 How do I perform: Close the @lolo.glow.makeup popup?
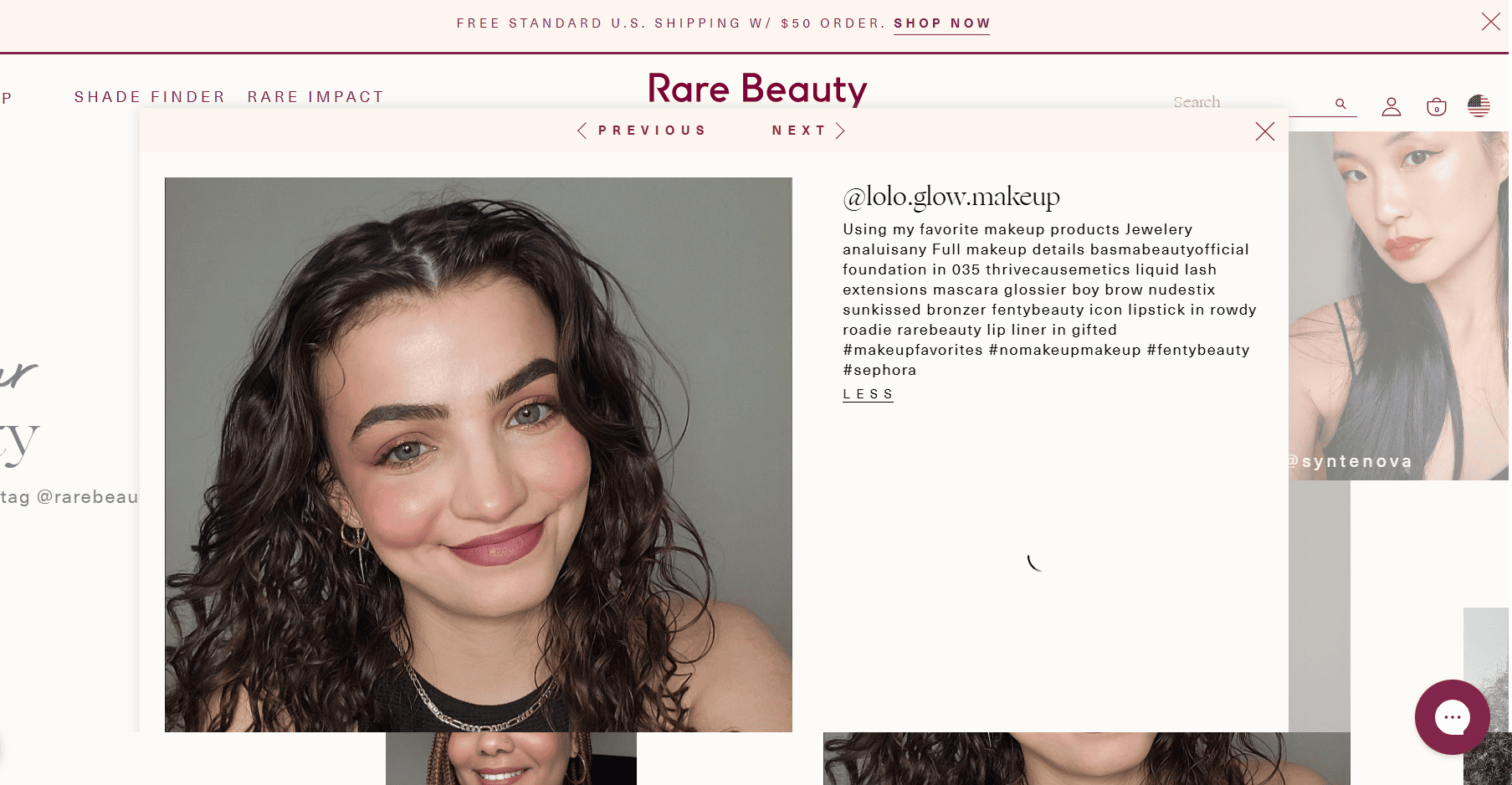click(1265, 131)
